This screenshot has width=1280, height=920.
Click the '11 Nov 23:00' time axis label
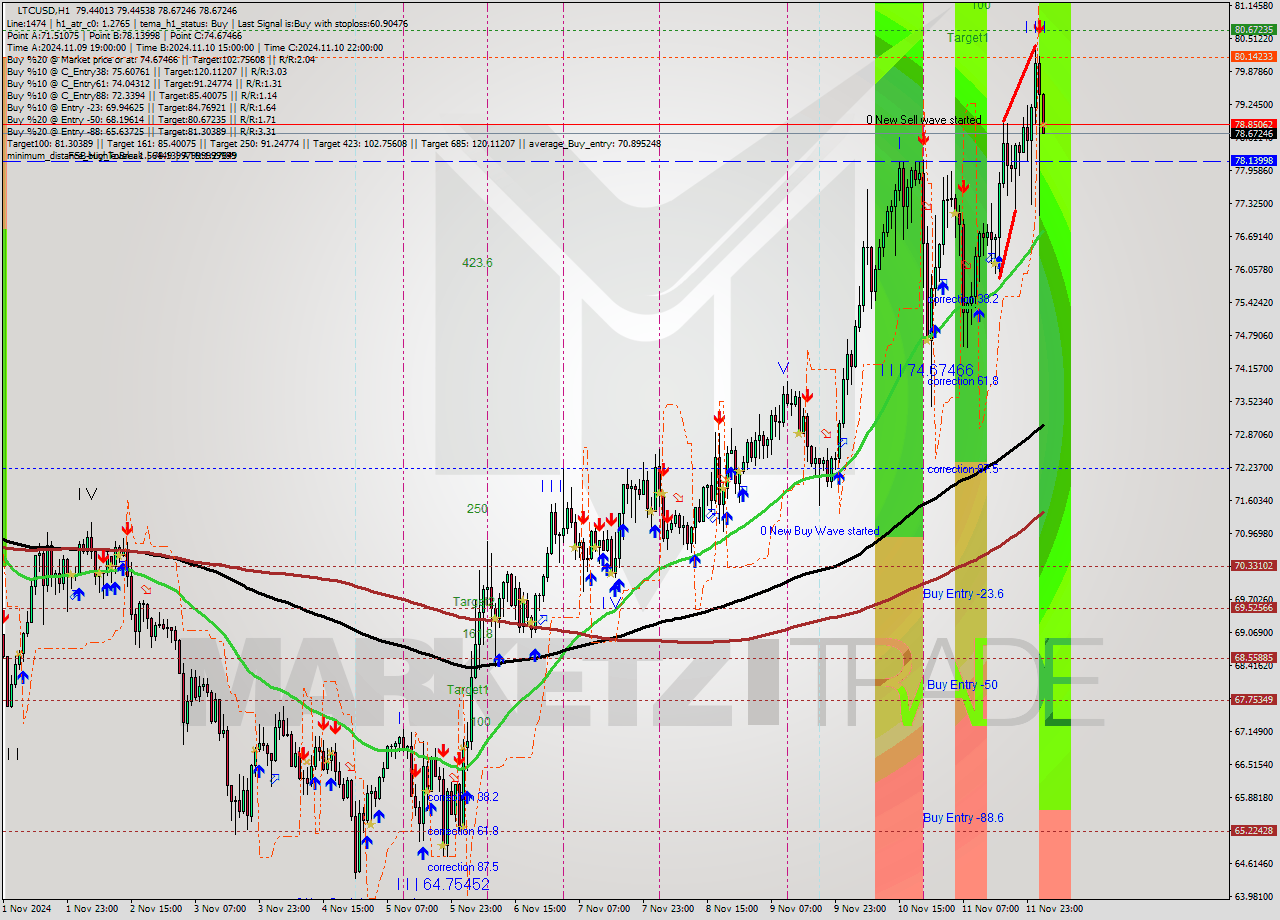click(1053, 909)
